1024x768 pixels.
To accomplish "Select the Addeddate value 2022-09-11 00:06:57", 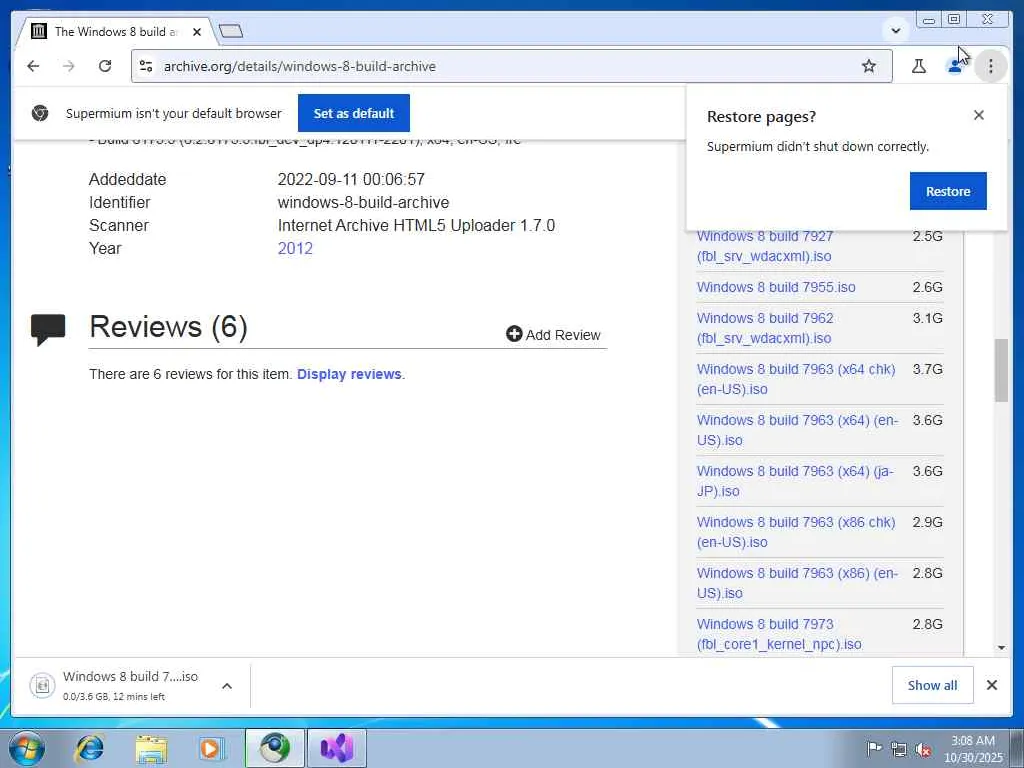I will 351,180.
